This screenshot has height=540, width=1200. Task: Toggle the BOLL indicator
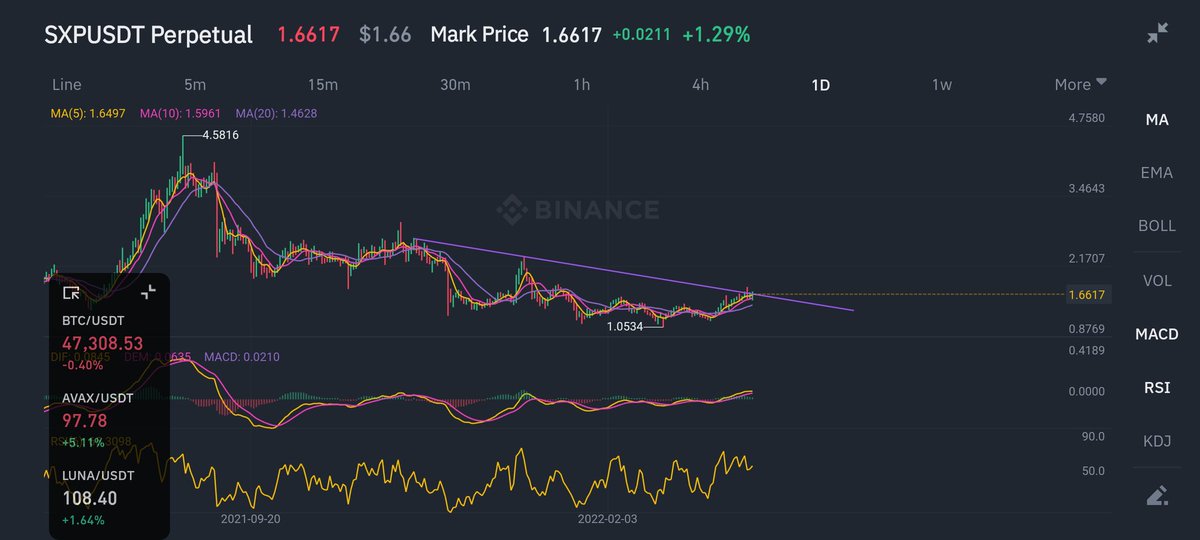(1157, 226)
